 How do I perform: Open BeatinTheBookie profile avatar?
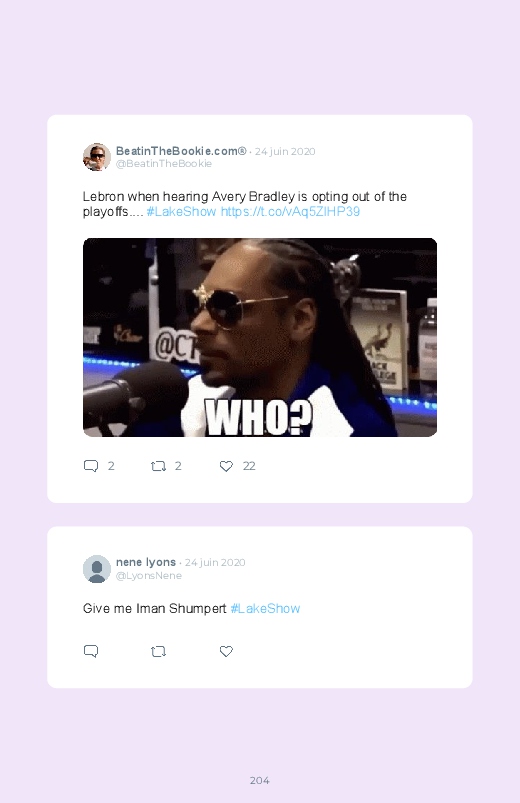[97, 157]
